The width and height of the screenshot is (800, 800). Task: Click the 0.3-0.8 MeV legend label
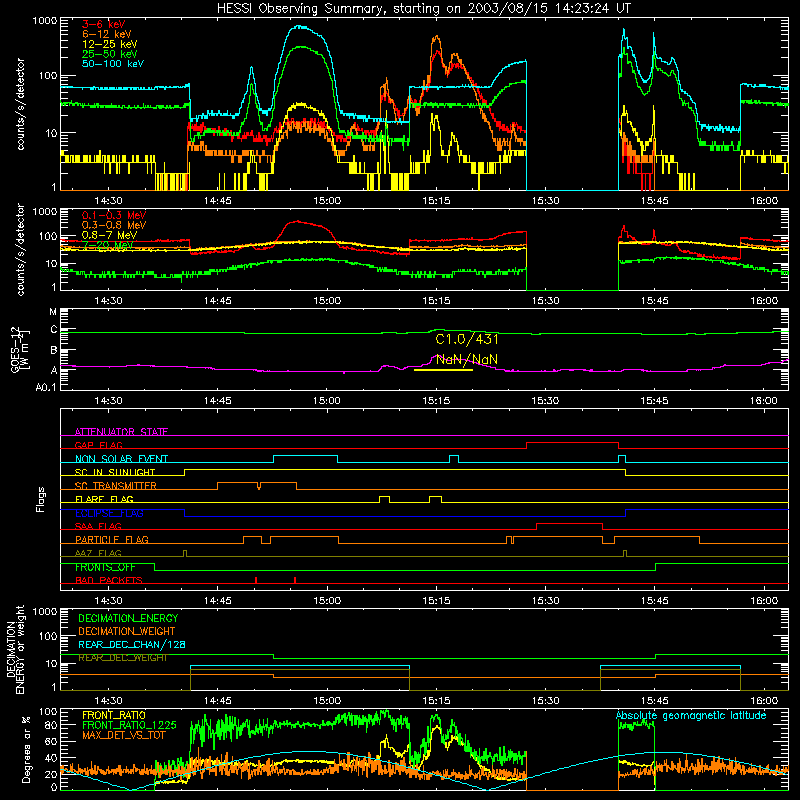pos(114,225)
